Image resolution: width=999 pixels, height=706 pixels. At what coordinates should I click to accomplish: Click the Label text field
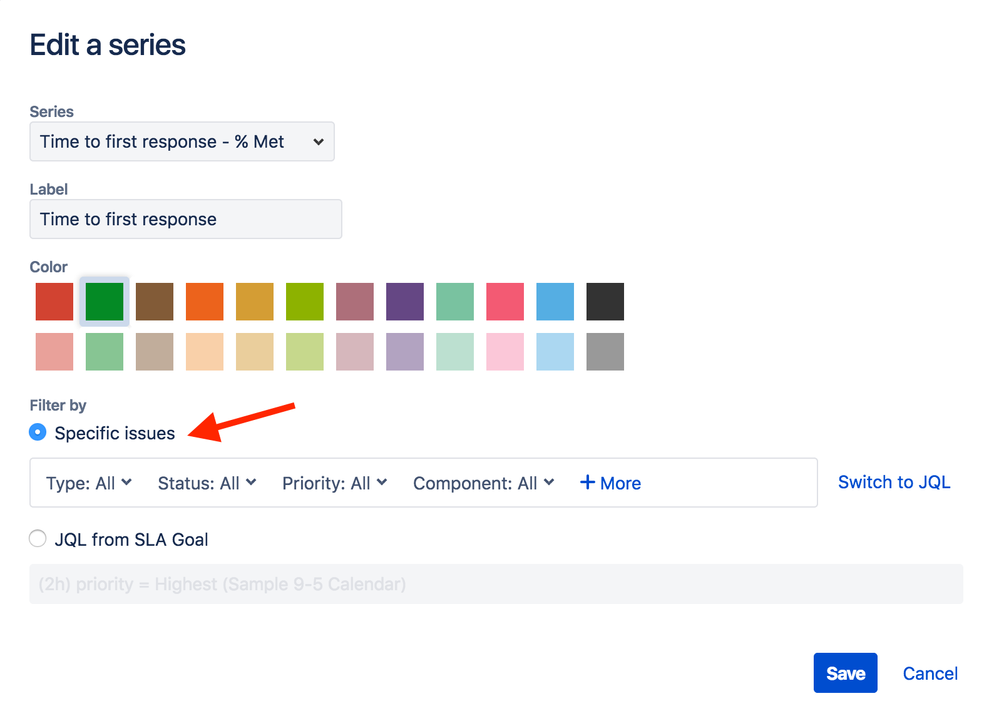point(185,219)
